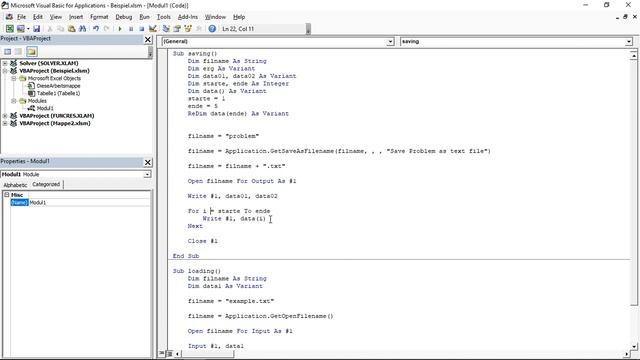Open Object Browser from toolbar icon
The width and height of the screenshot is (640, 360).
click(x=188, y=29)
